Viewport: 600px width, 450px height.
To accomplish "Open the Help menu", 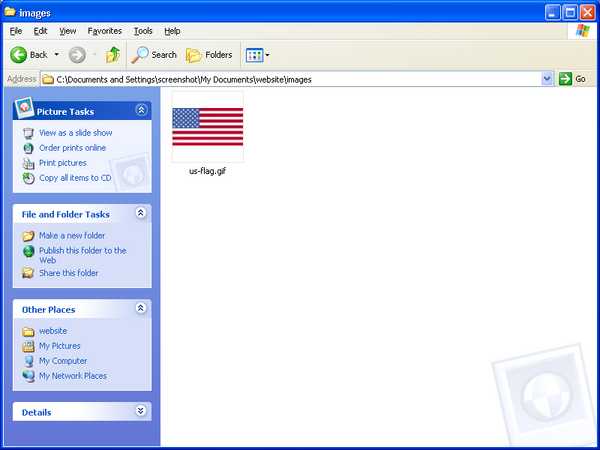I will pyautogui.click(x=172, y=31).
